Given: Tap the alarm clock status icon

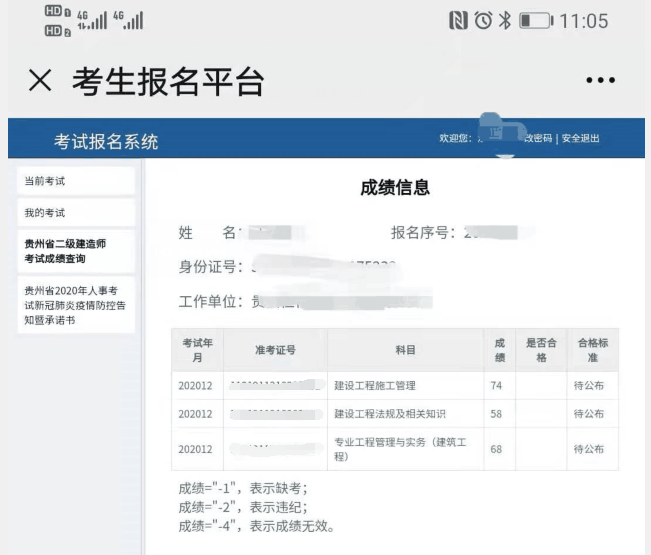Looking at the screenshot, I should (481, 22).
